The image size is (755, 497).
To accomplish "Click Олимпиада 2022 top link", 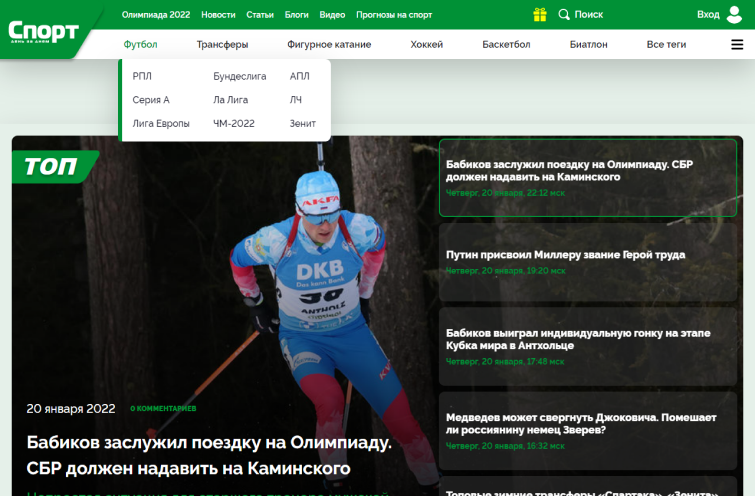I will coord(156,15).
